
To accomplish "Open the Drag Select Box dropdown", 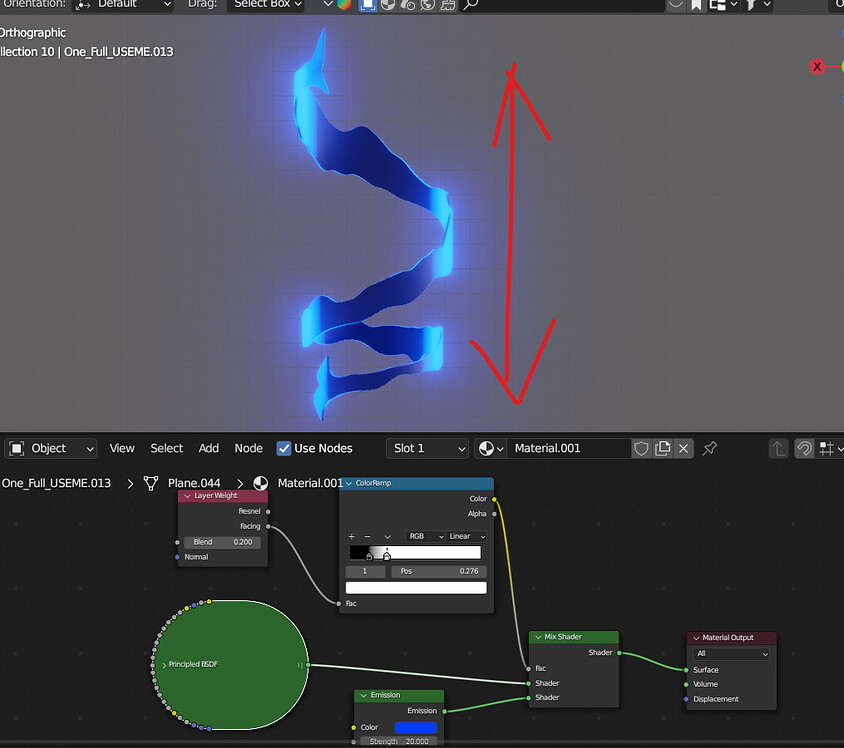I will point(266,4).
